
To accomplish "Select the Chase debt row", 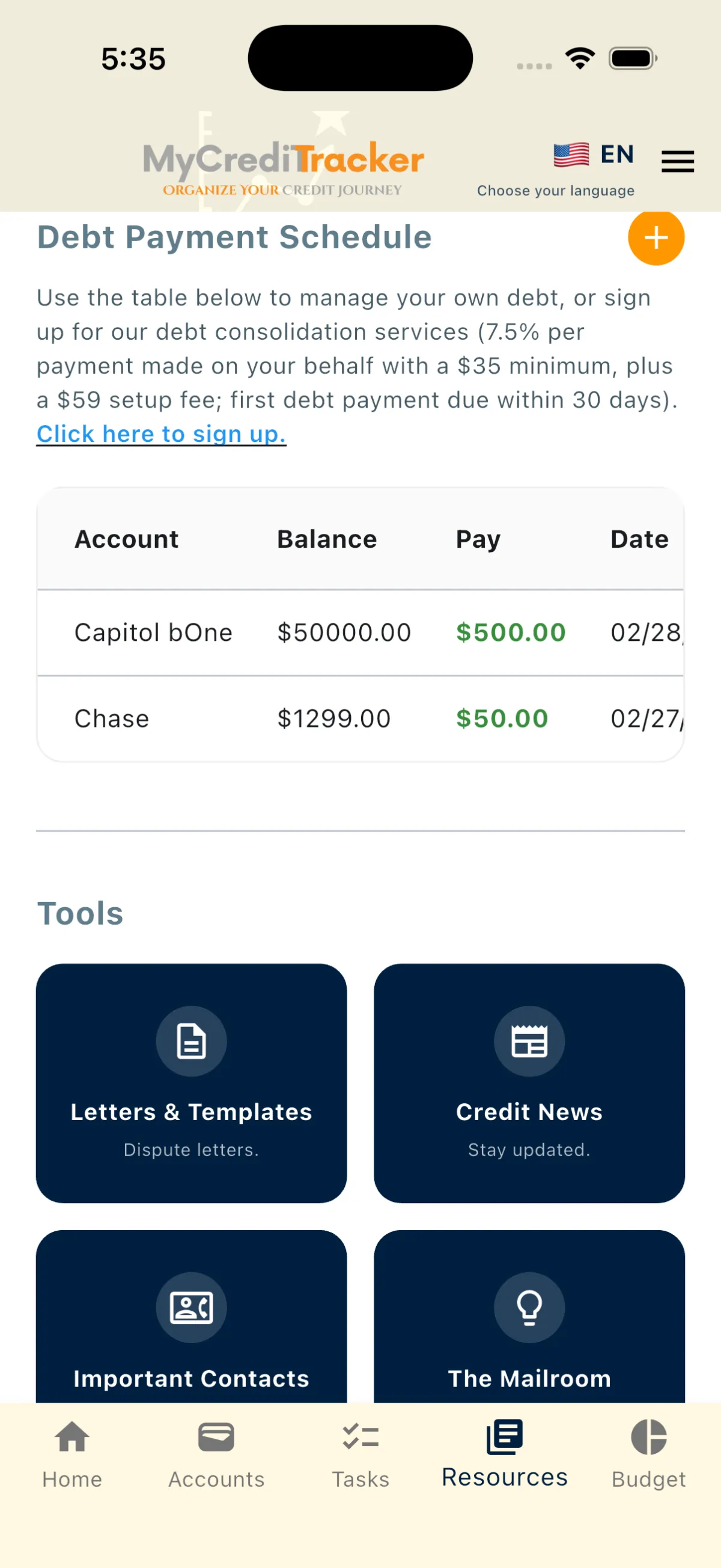I will (x=360, y=719).
